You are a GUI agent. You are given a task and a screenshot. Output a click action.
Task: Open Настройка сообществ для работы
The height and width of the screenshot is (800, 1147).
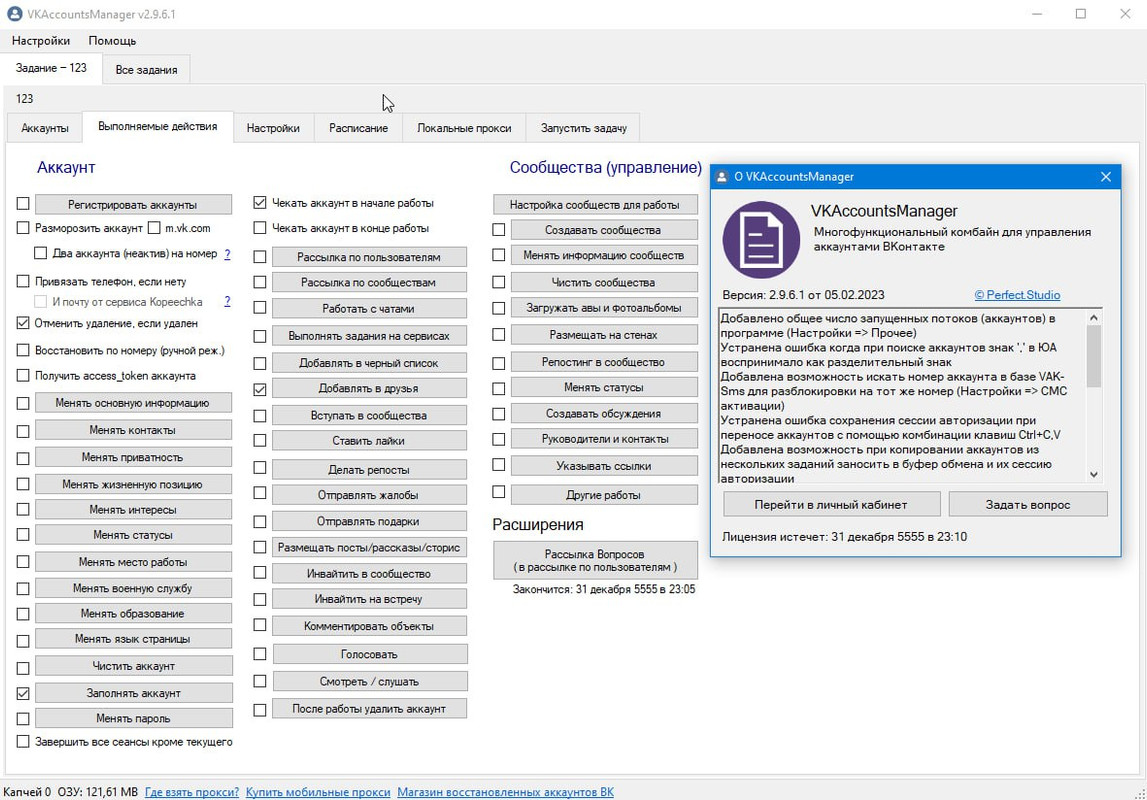click(595, 205)
